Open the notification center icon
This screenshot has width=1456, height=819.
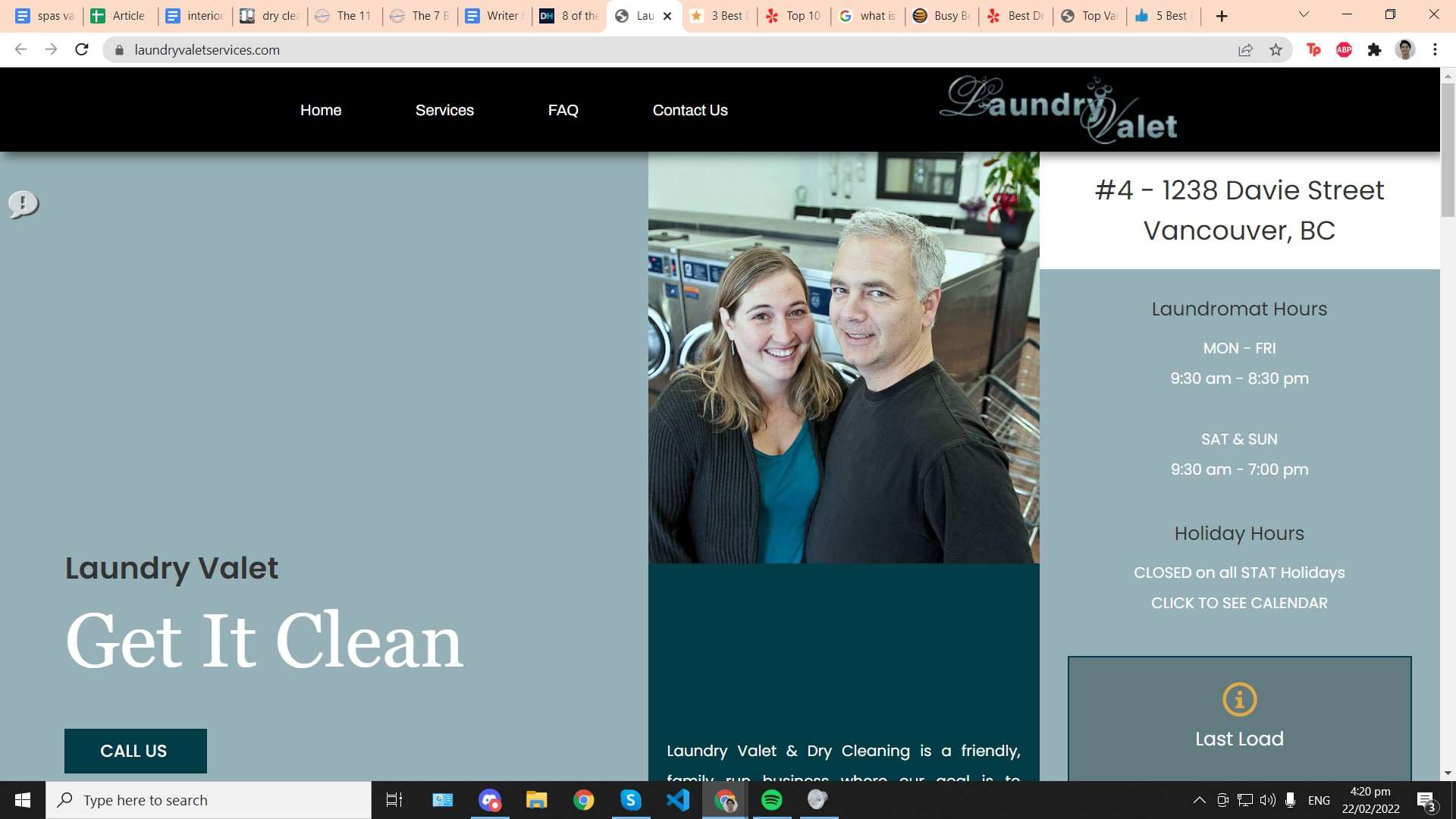1426,801
